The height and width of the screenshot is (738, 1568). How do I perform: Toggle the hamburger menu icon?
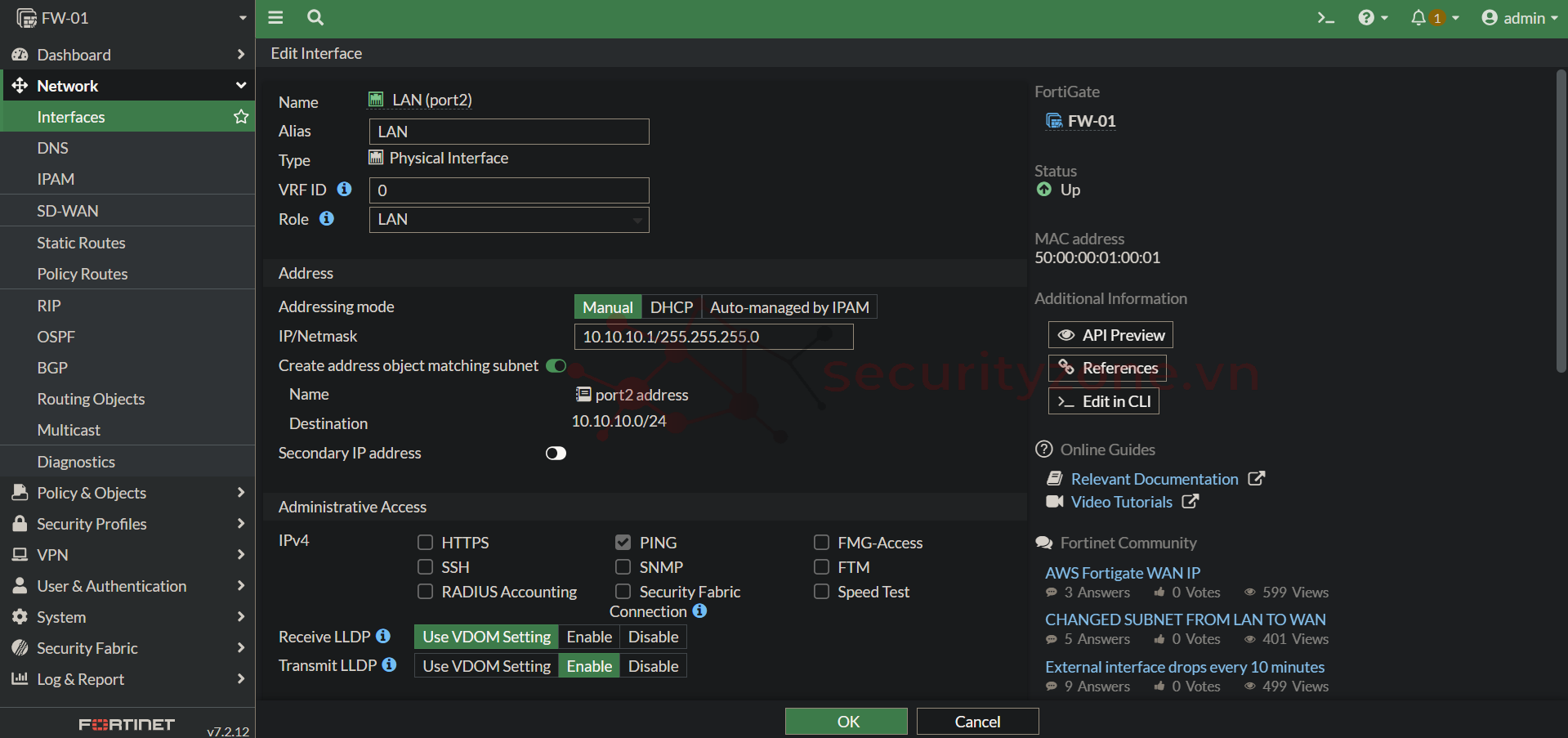coord(275,17)
